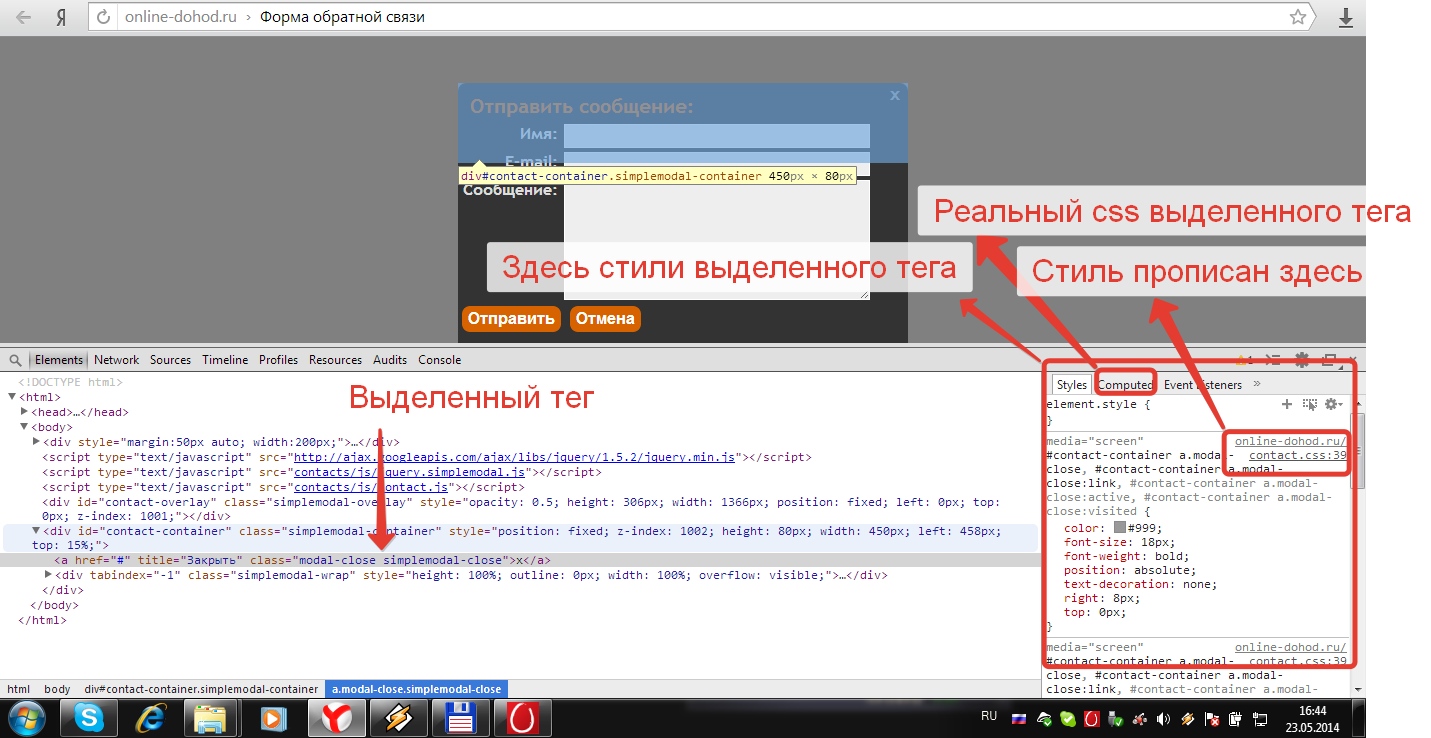This screenshot has height=738, width=1431.
Task: Open the Action Center flag icon
Action: coord(1211,718)
